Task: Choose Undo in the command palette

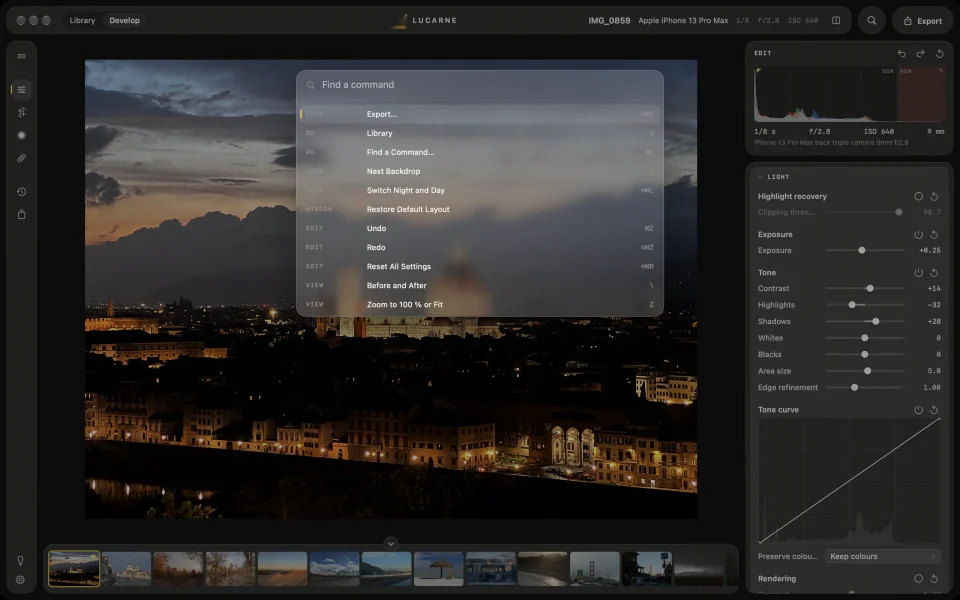Action: 479,228
